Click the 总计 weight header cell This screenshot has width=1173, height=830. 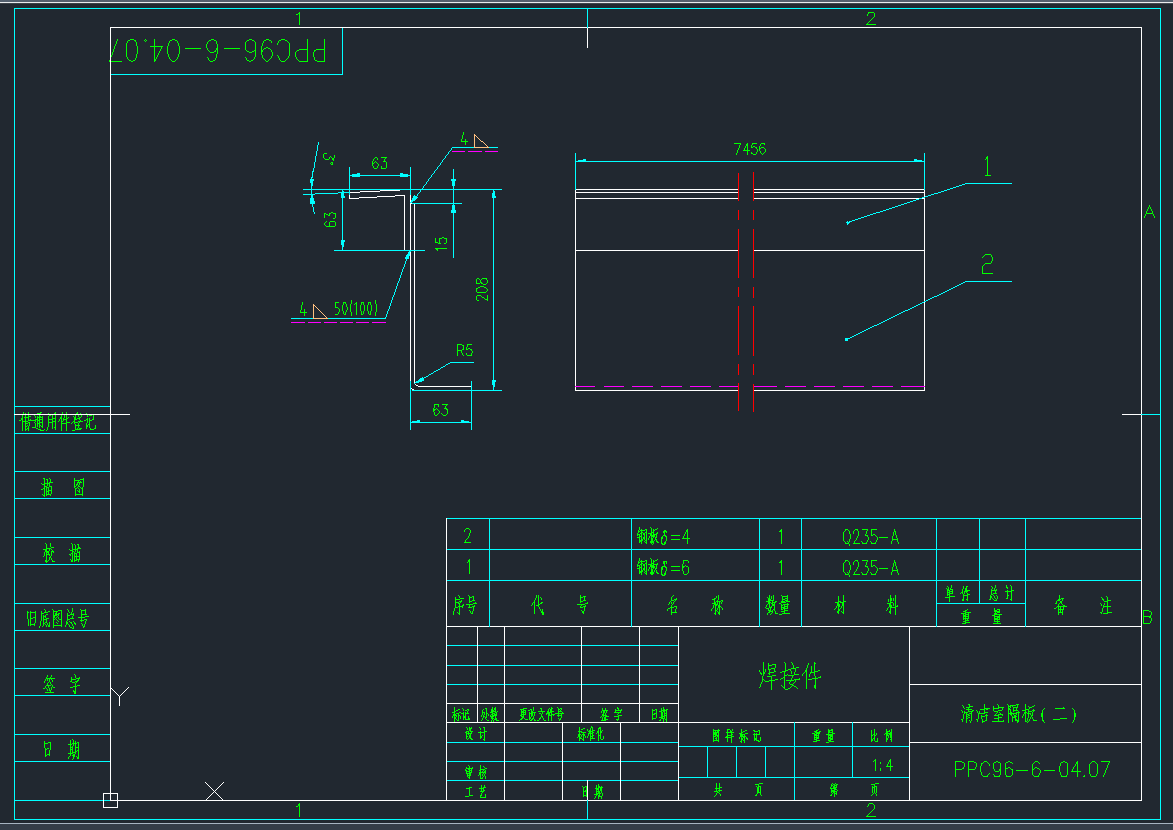point(1002,593)
